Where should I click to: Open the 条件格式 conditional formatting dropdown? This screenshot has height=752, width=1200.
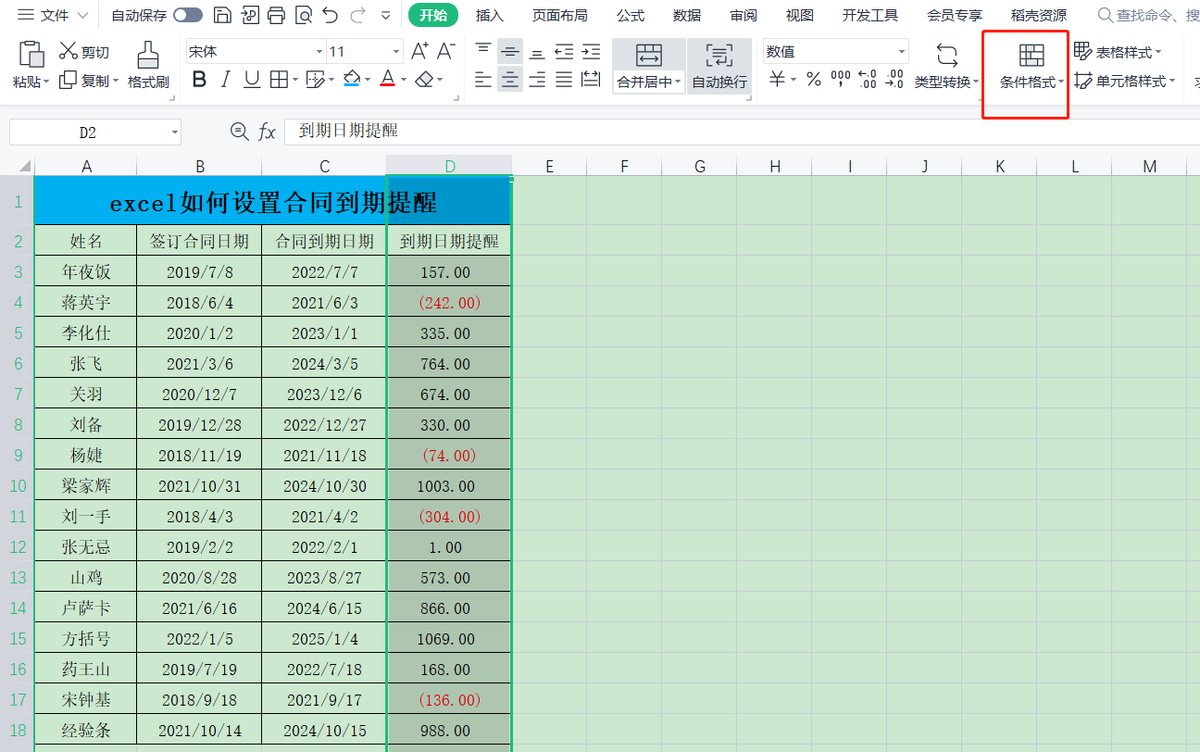coord(1031,67)
